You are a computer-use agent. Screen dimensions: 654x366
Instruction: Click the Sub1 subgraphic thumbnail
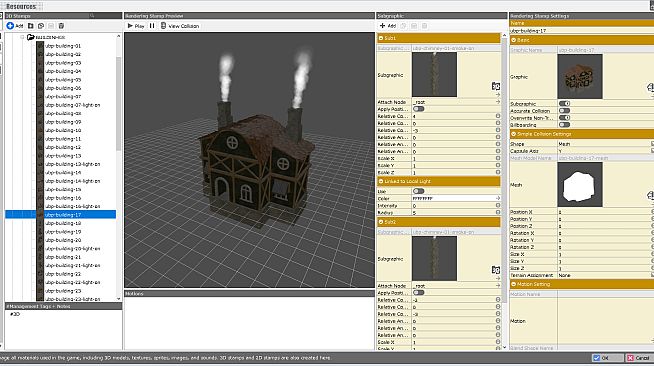(434, 75)
